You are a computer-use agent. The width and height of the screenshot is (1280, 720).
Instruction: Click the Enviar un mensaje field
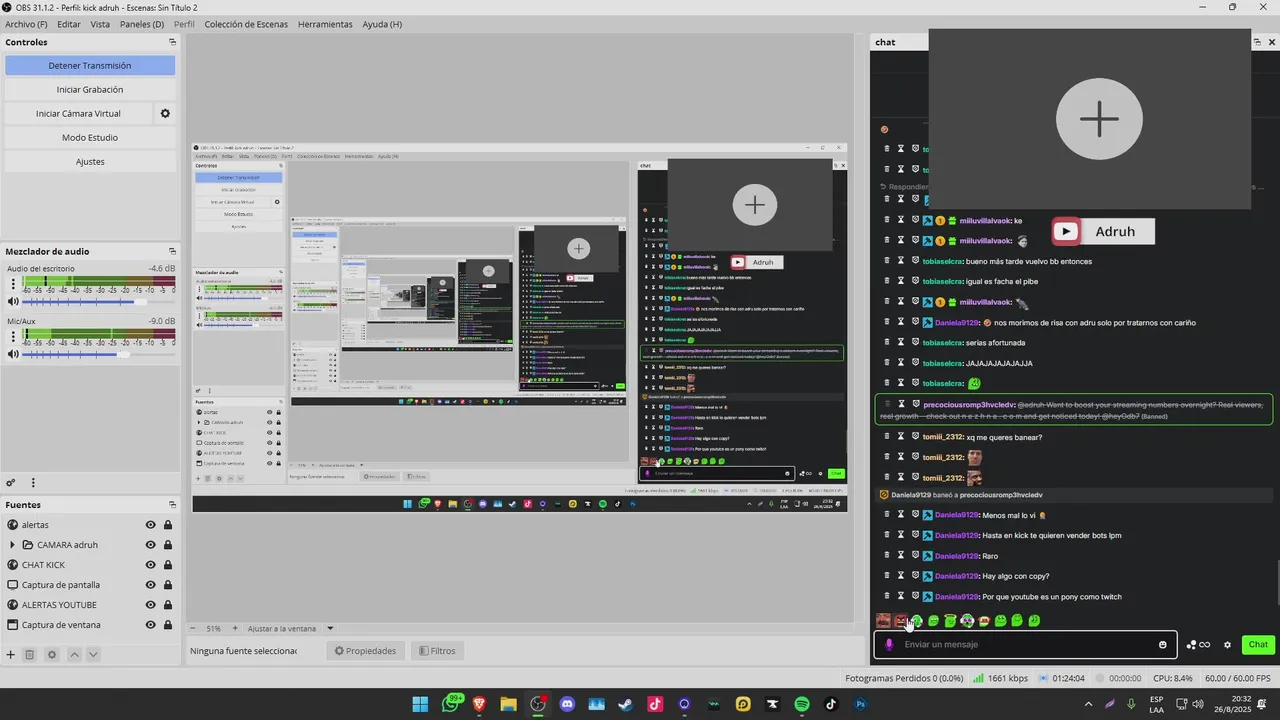[x=1025, y=645]
